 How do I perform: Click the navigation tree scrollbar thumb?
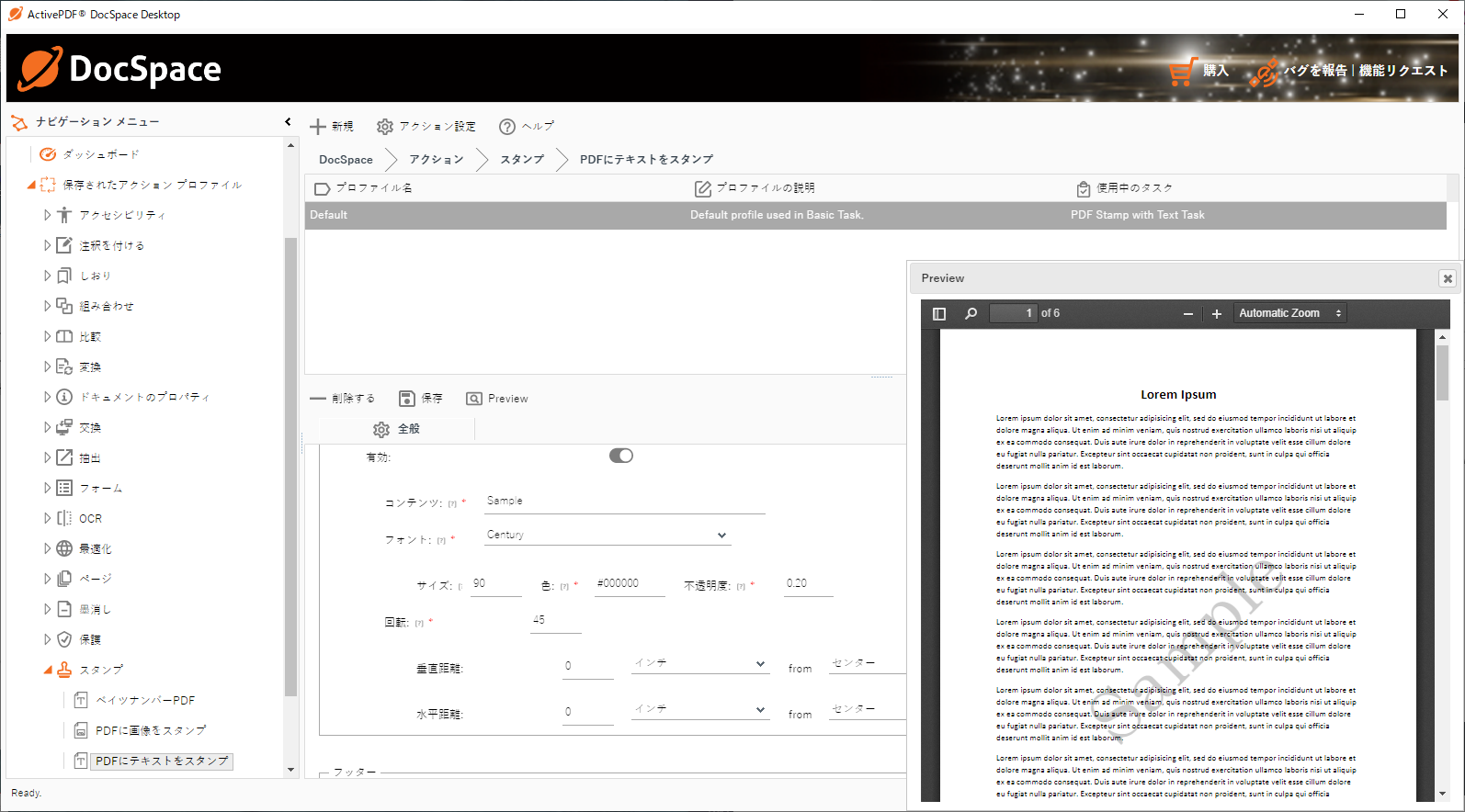[290, 467]
